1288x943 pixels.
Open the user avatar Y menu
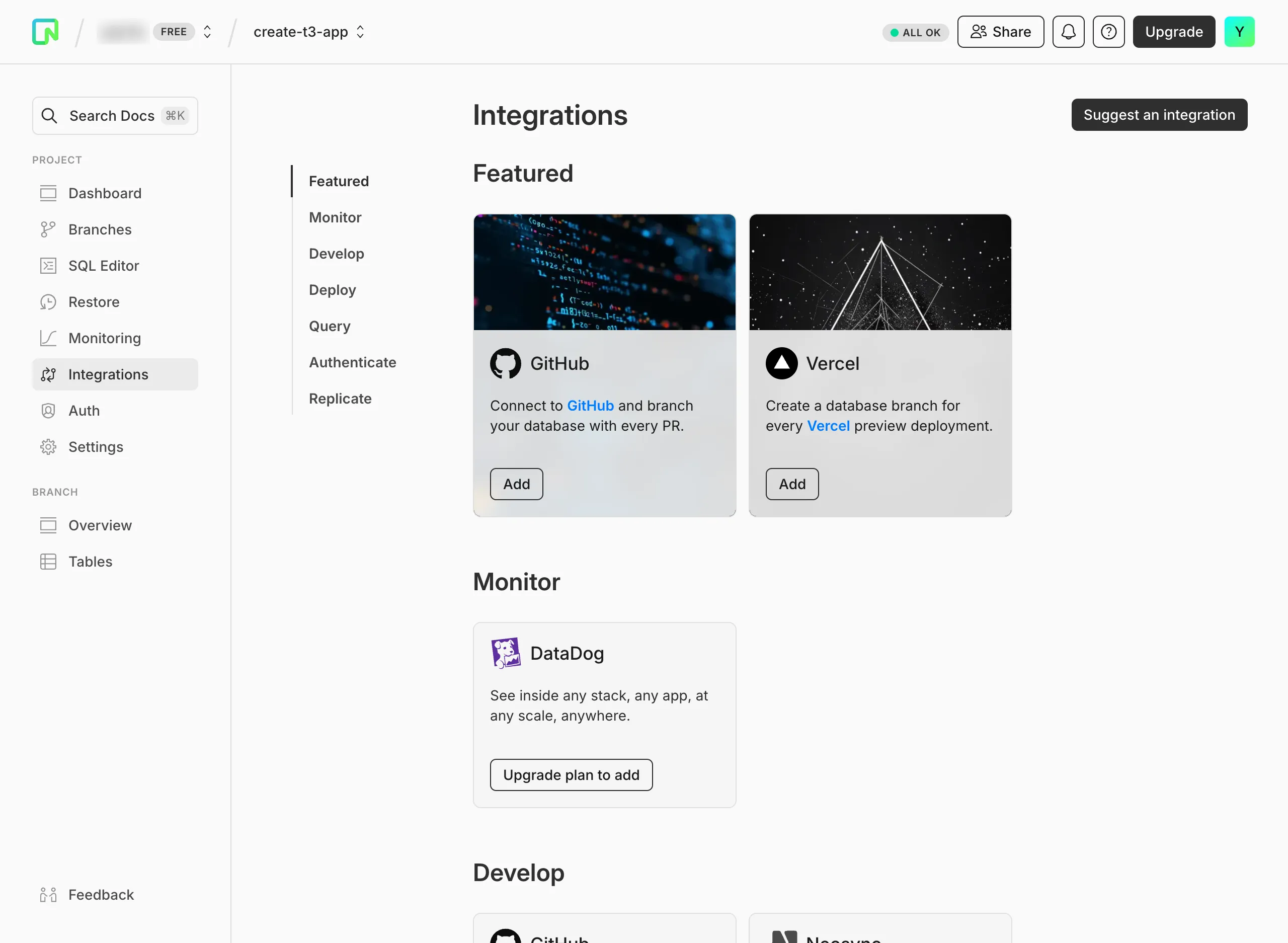[x=1239, y=32]
